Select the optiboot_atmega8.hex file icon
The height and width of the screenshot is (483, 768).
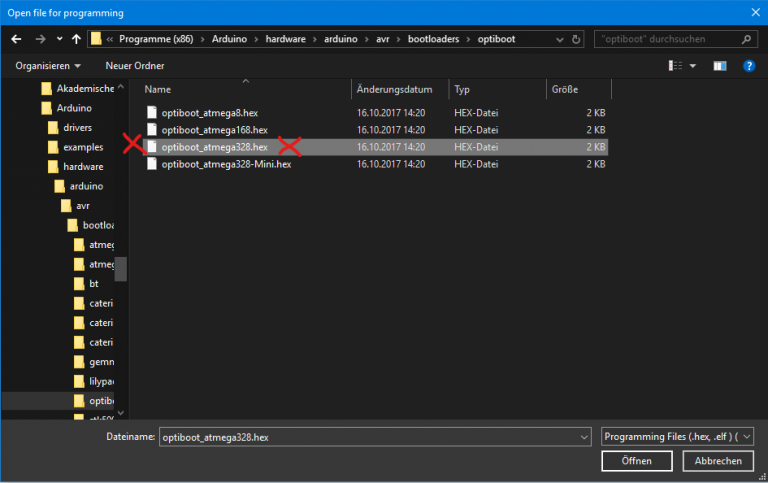pyautogui.click(x=152, y=113)
